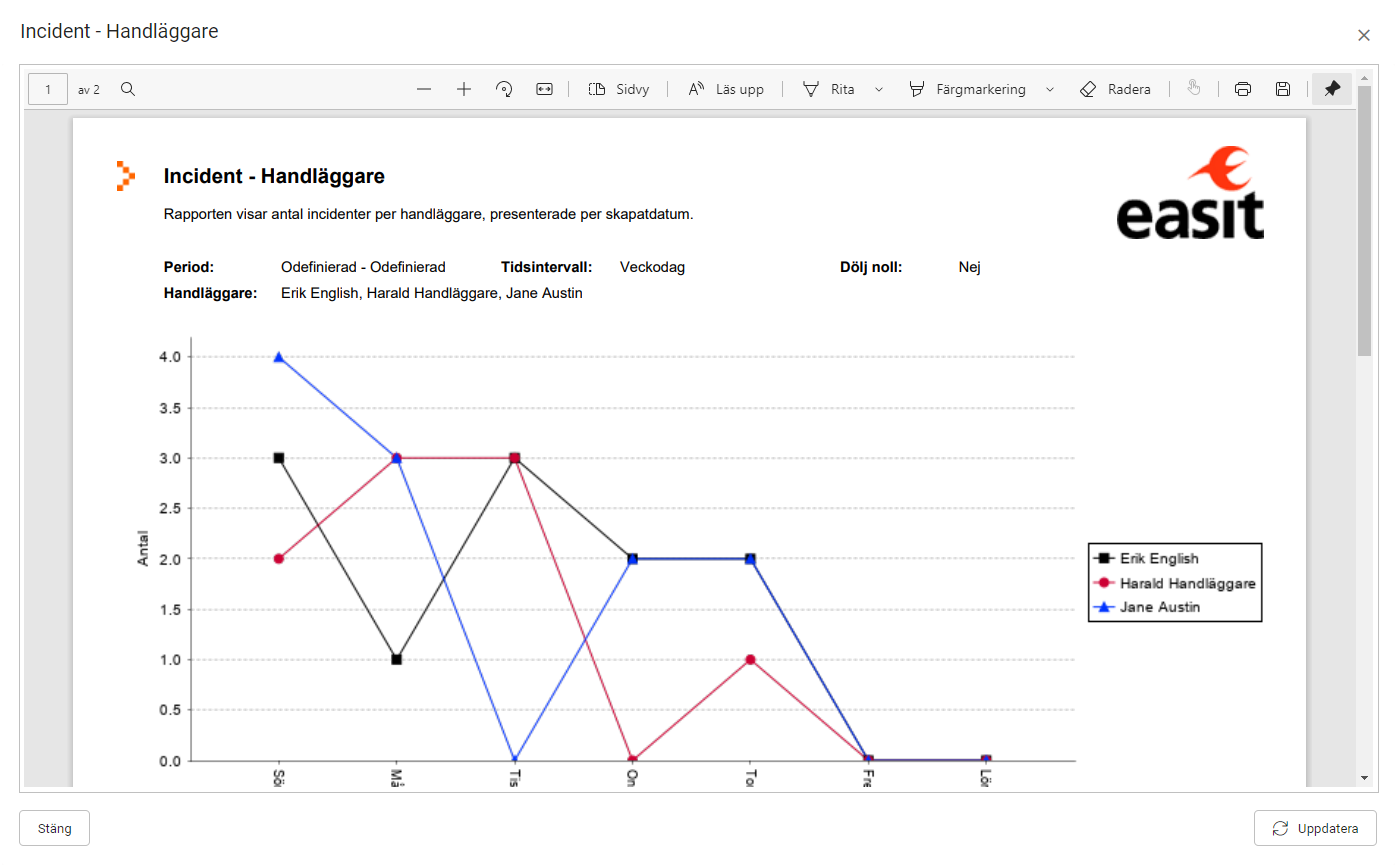Screen dimensions: 1397x866
Task: Select the Radera eraser tool
Action: coord(1116,89)
